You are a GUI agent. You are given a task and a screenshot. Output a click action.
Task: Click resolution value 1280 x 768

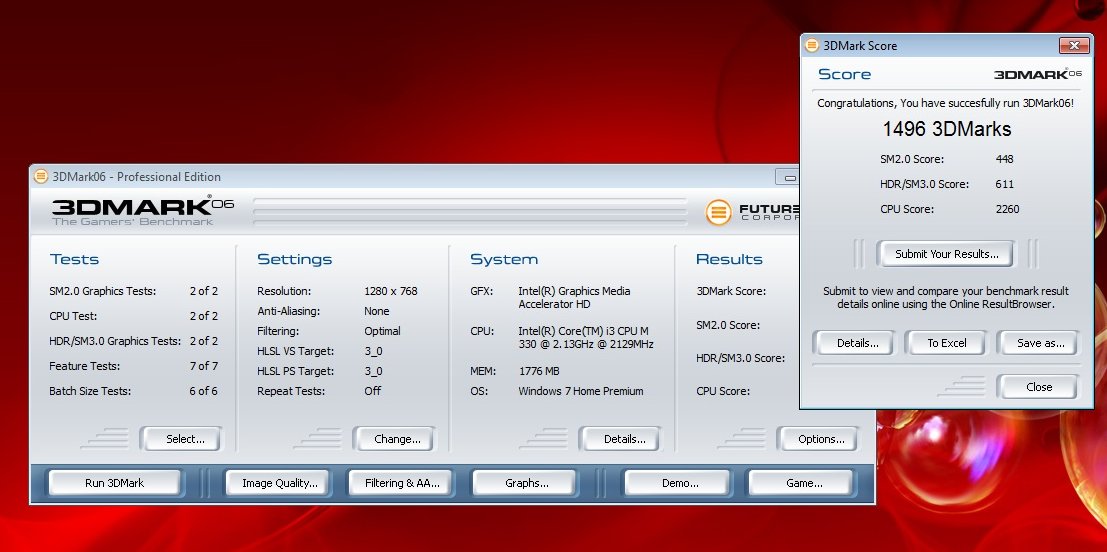390,291
